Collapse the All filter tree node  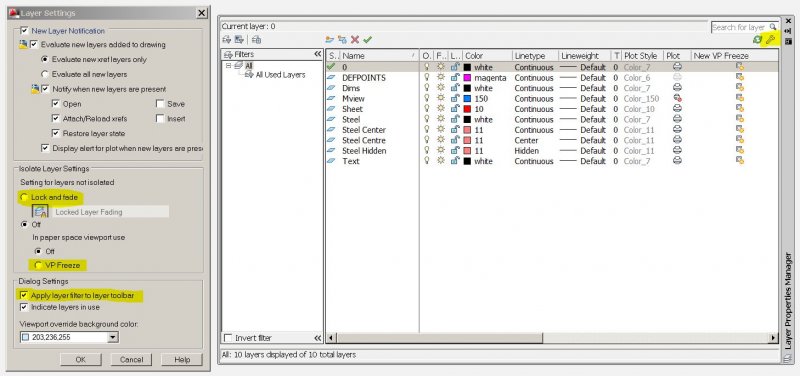pyautogui.click(x=228, y=66)
